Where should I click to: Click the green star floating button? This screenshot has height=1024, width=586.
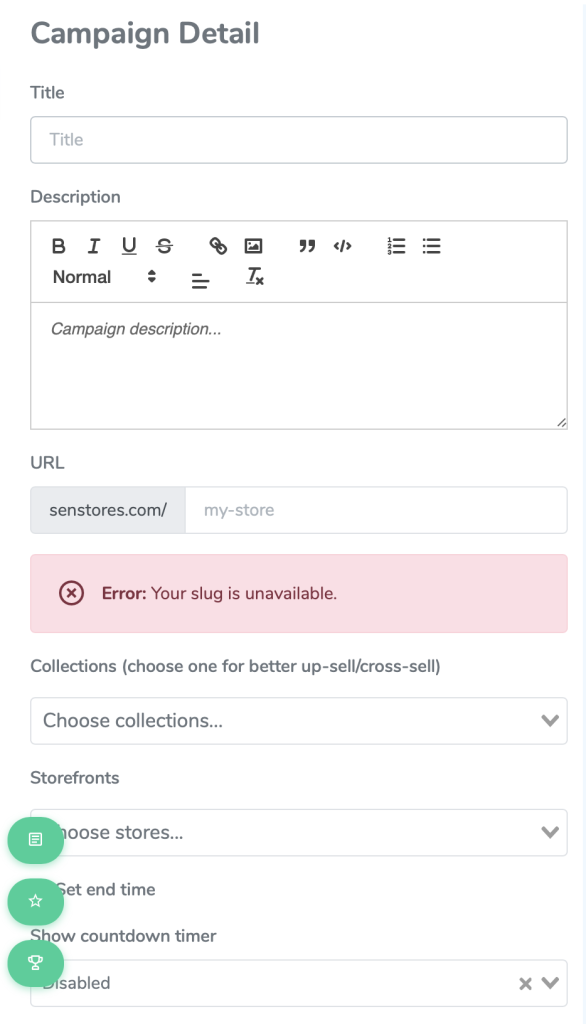pos(36,901)
